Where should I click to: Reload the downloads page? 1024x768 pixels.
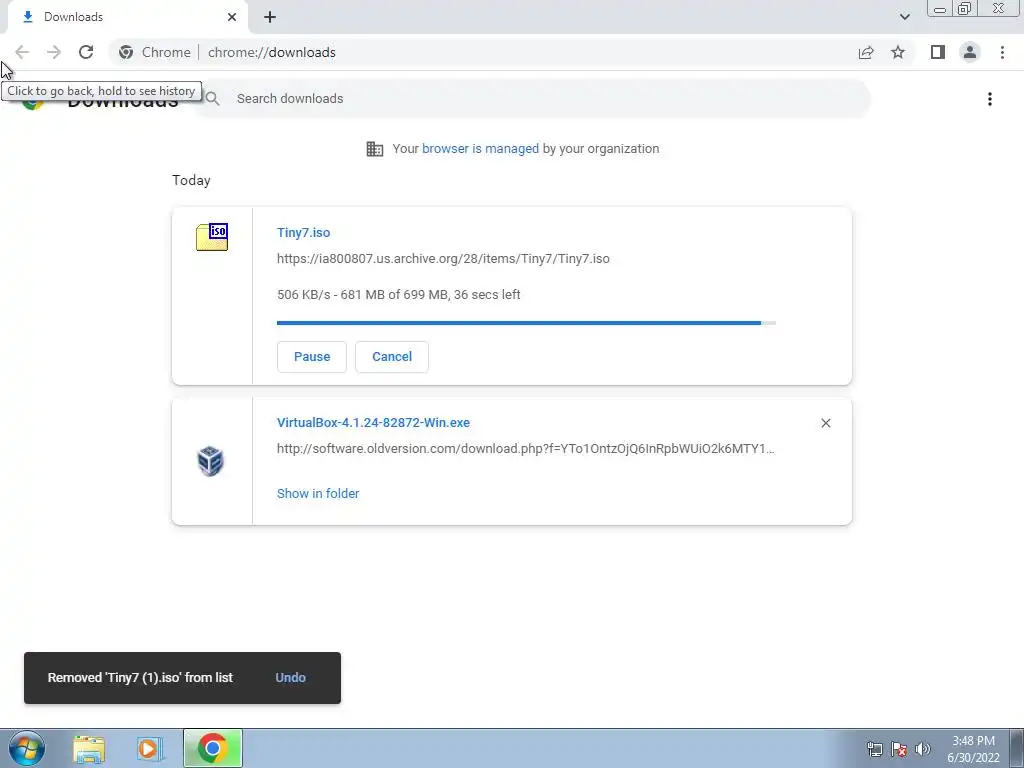click(x=86, y=52)
